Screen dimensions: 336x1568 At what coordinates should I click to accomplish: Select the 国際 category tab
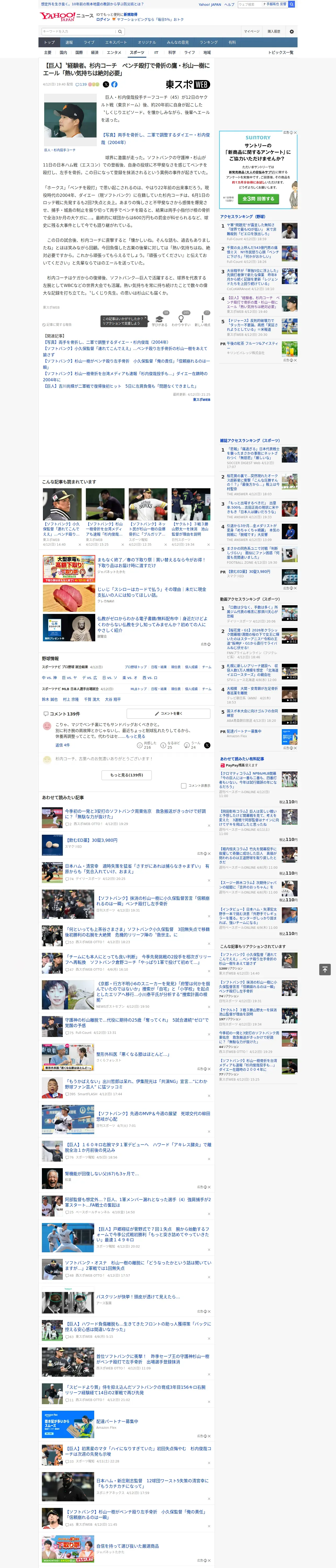pos(79,52)
